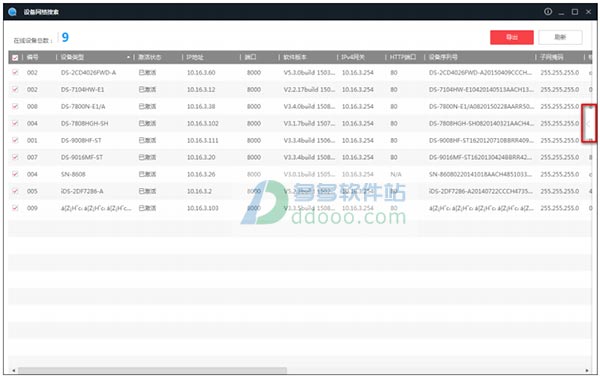
Task: Click the SADP app logo in title bar
Action: (12, 11)
